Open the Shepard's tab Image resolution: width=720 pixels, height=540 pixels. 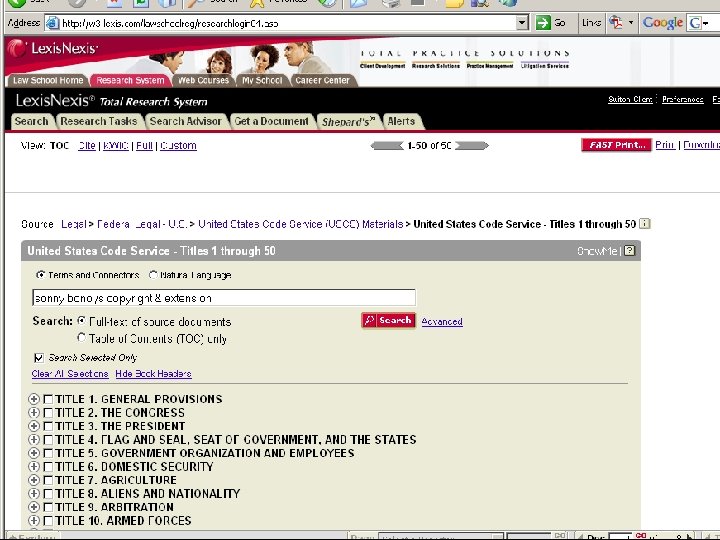point(348,122)
